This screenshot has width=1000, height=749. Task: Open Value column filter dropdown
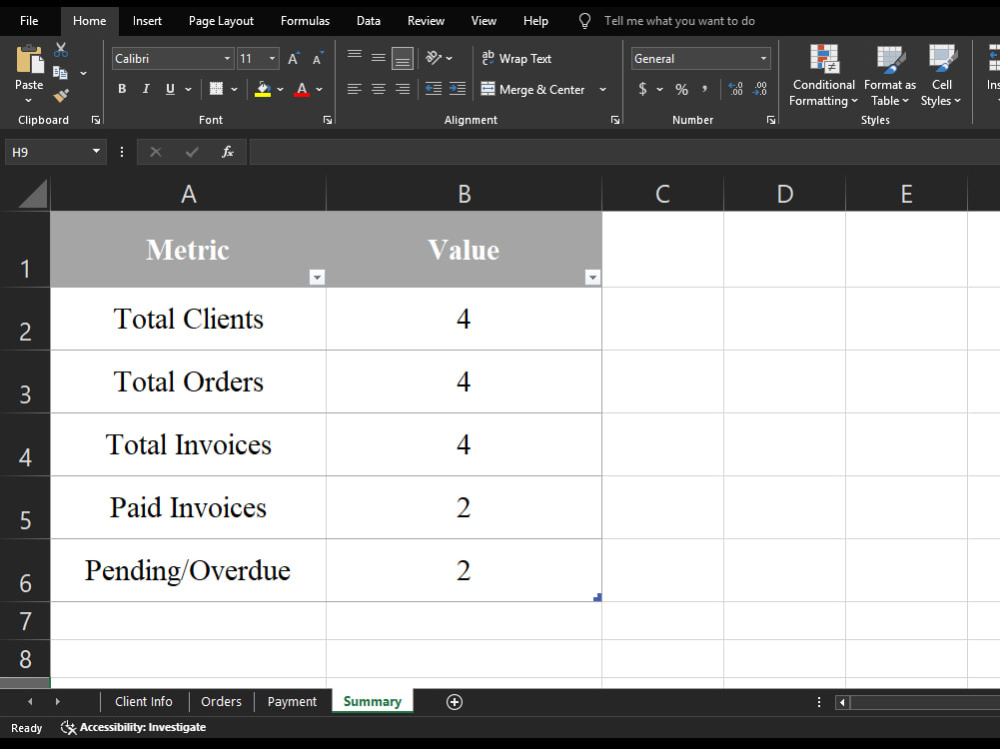[592, 277]
